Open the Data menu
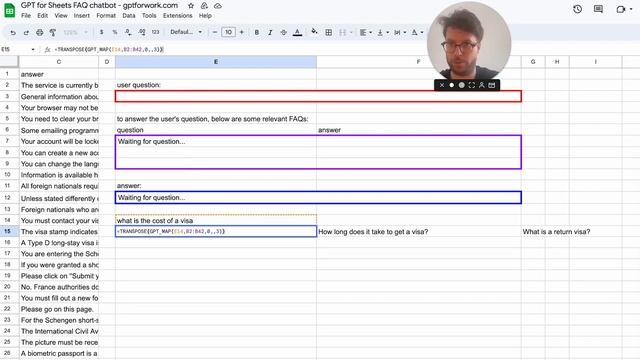This screenshot has height=360, width=640. (x=129, y=16)
